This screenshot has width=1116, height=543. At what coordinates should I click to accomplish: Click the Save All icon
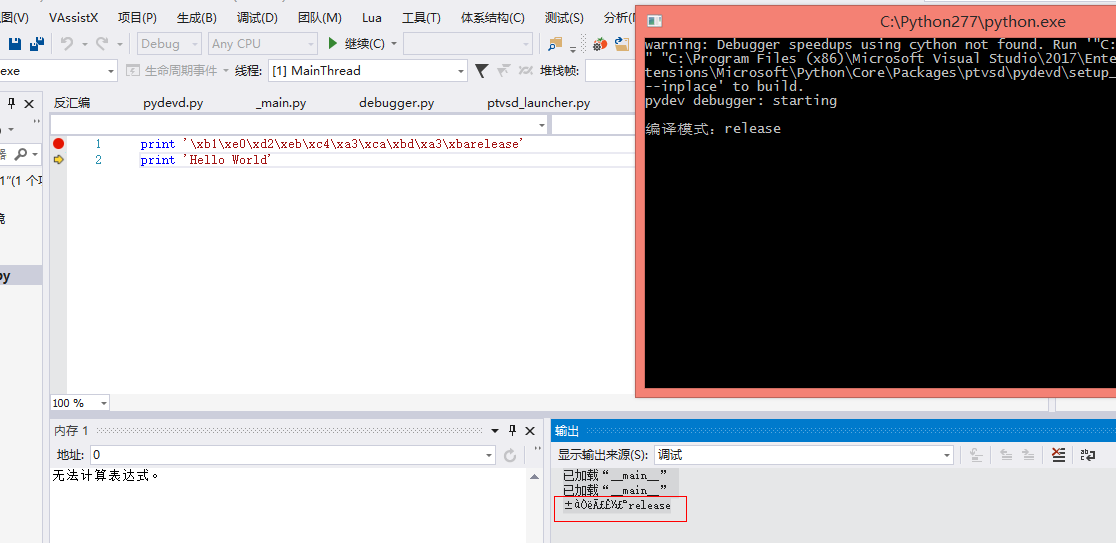coord(37,44)
